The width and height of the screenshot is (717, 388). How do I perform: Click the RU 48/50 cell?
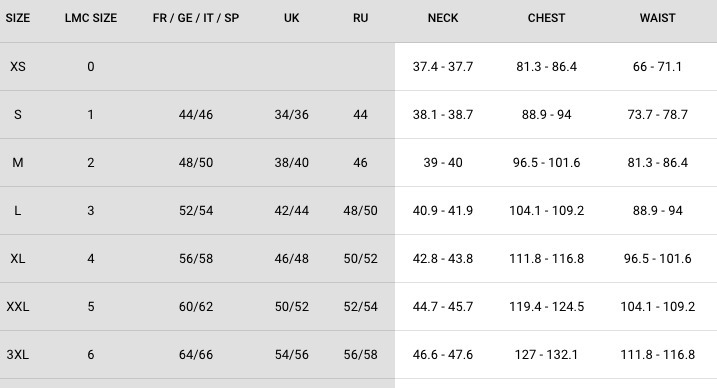(360, 211)
